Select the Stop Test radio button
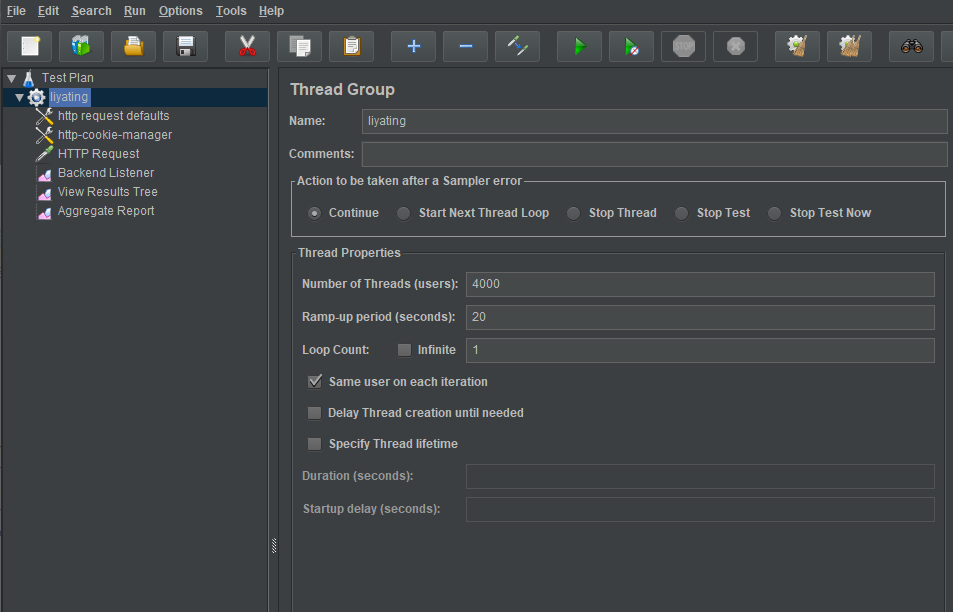Image resolution: width=953 pixels, height=612 pixels. click(x=681, y=213)
